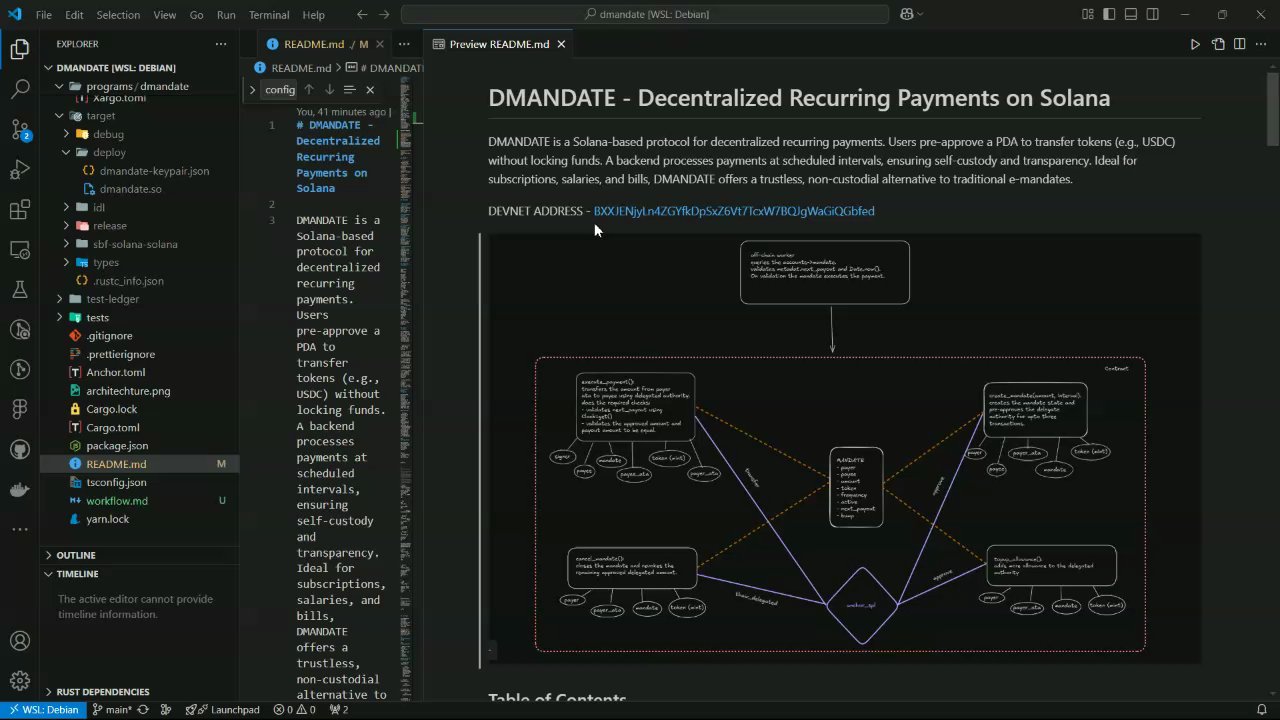Click the devnet address link in preview
The image size is (1280, 720).
(x=733, y=211)
